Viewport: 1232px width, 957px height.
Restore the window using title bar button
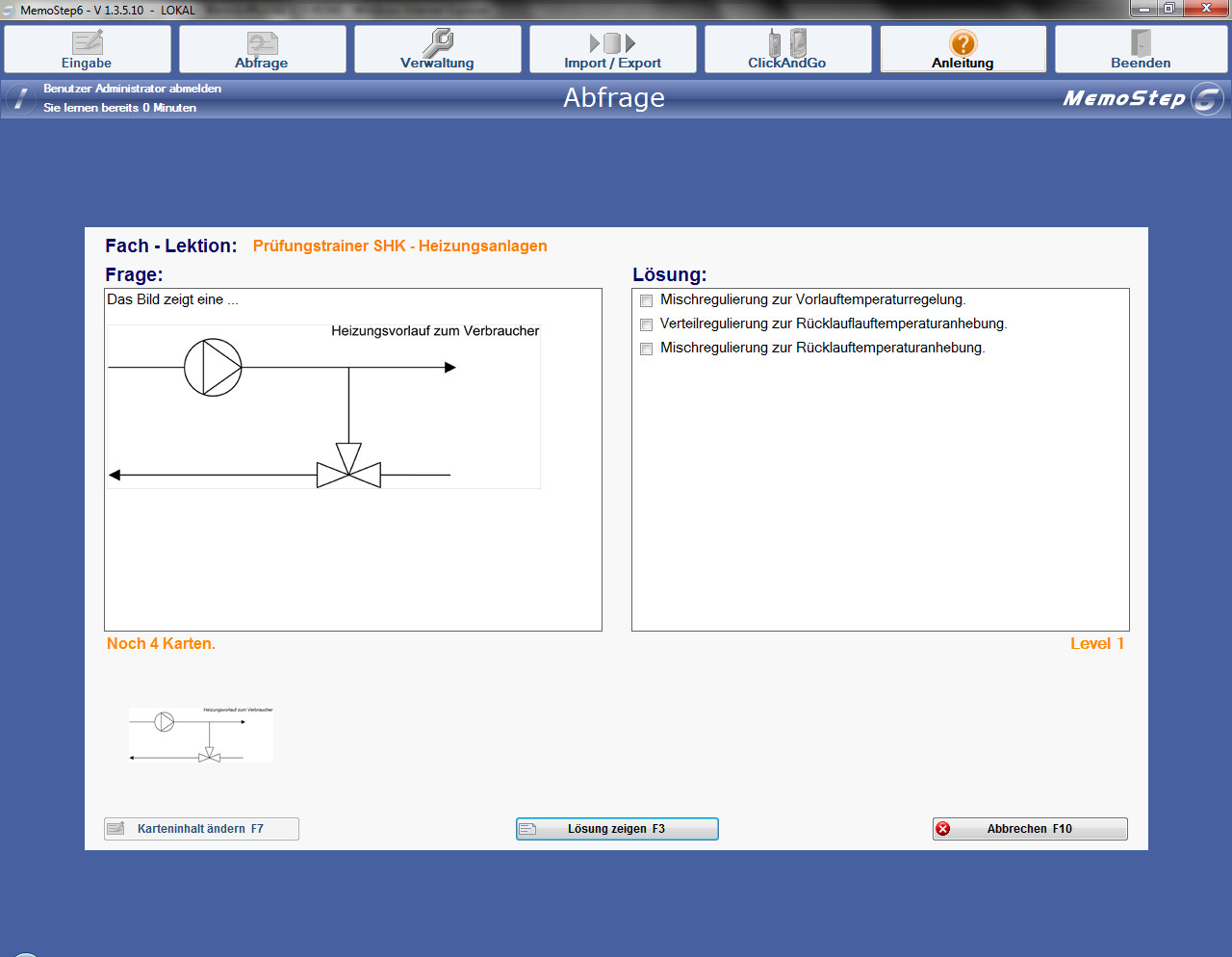pyautogui.click(x=1169, y=9)
